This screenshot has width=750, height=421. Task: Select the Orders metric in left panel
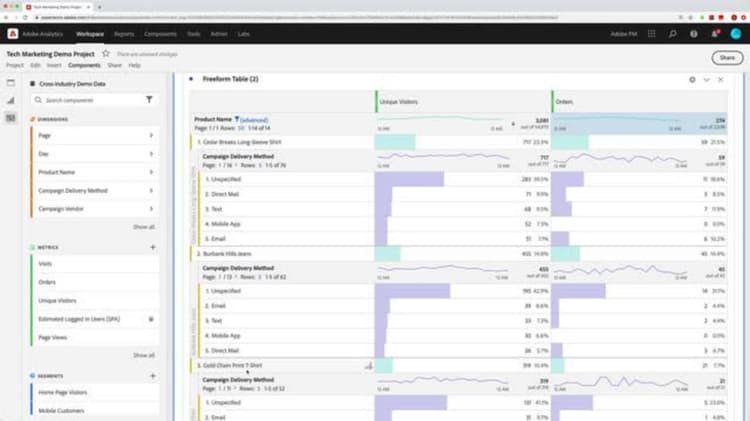tap(95, 282)
